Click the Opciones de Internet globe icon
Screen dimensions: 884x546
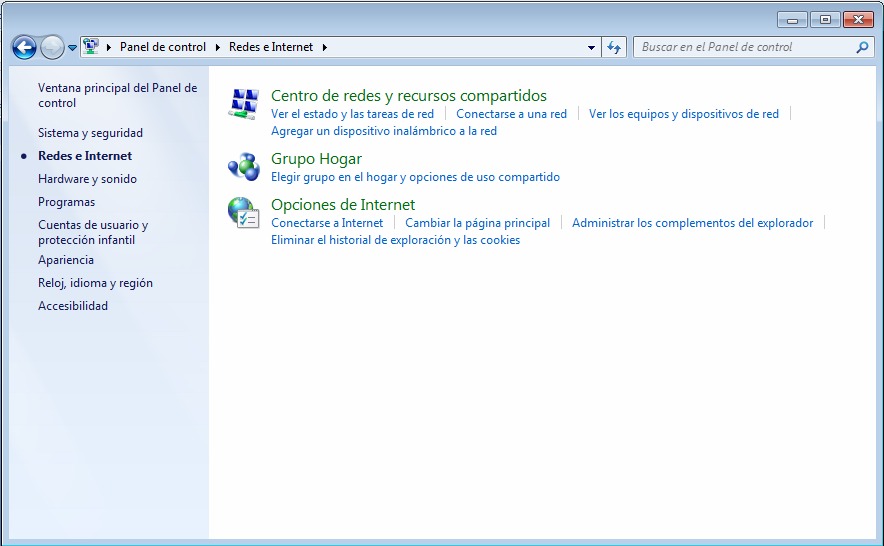click(244, 213)
